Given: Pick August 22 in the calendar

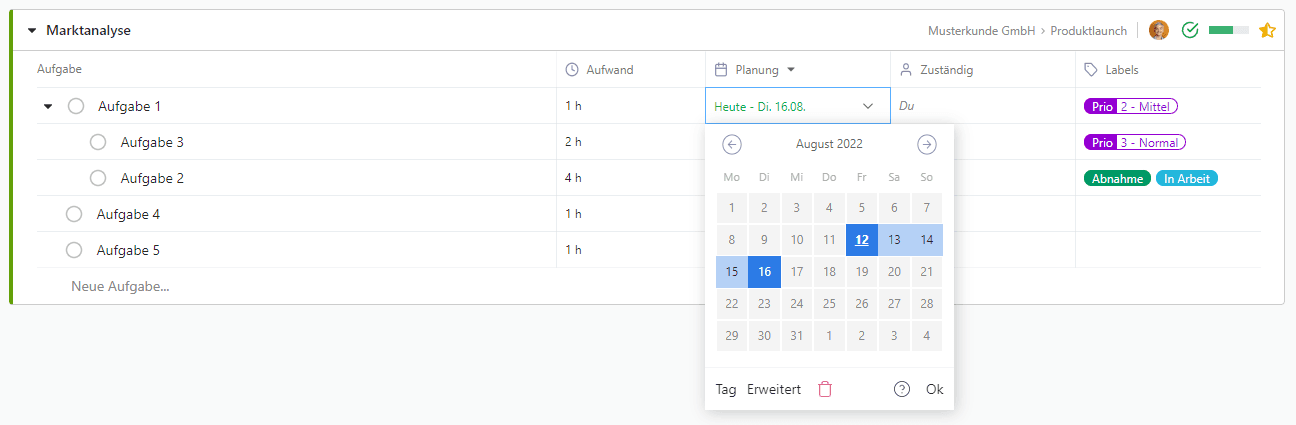Looking at the screenshot, I should pyautogui.click(x=732, y=304).
